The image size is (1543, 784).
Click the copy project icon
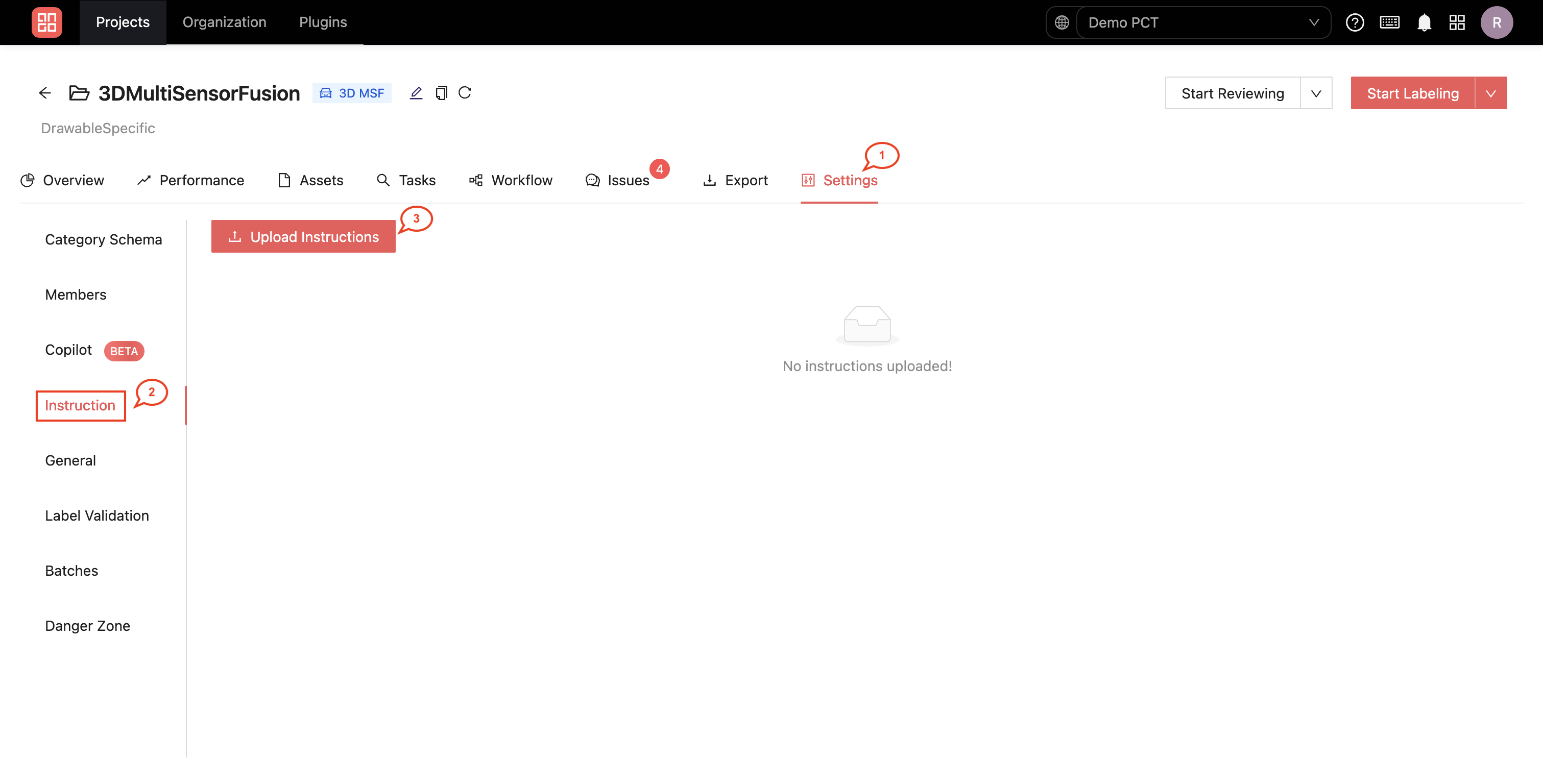[x=441, y=93]
